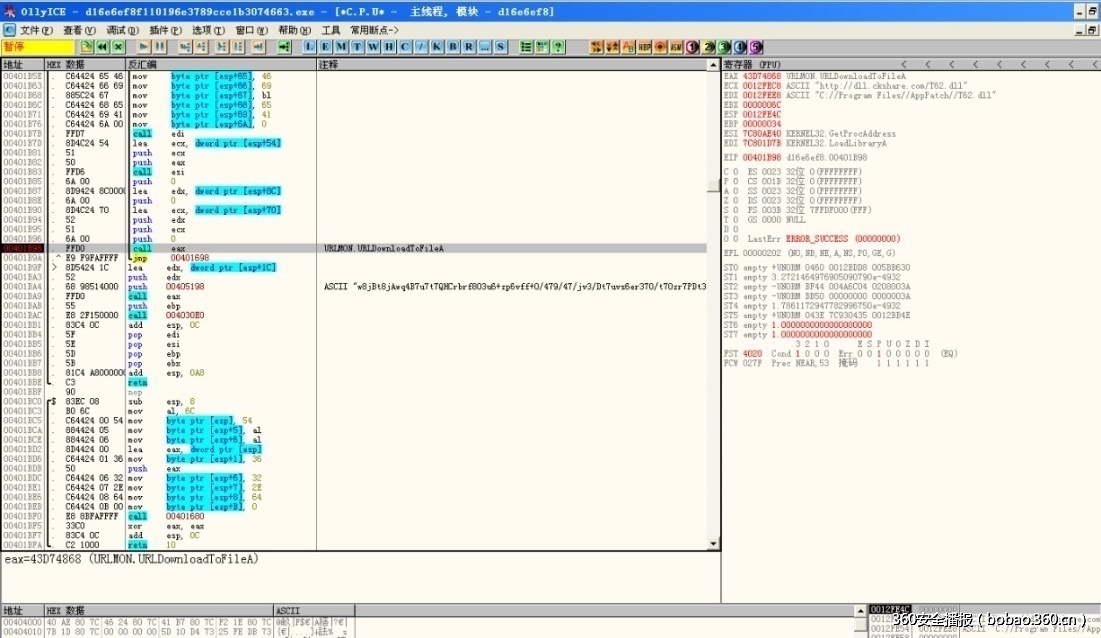Image resolution: width=1101 pixels, height=638 pixels.
Task: Click the Restart program rewind icon
Action: tap(102, 47)
